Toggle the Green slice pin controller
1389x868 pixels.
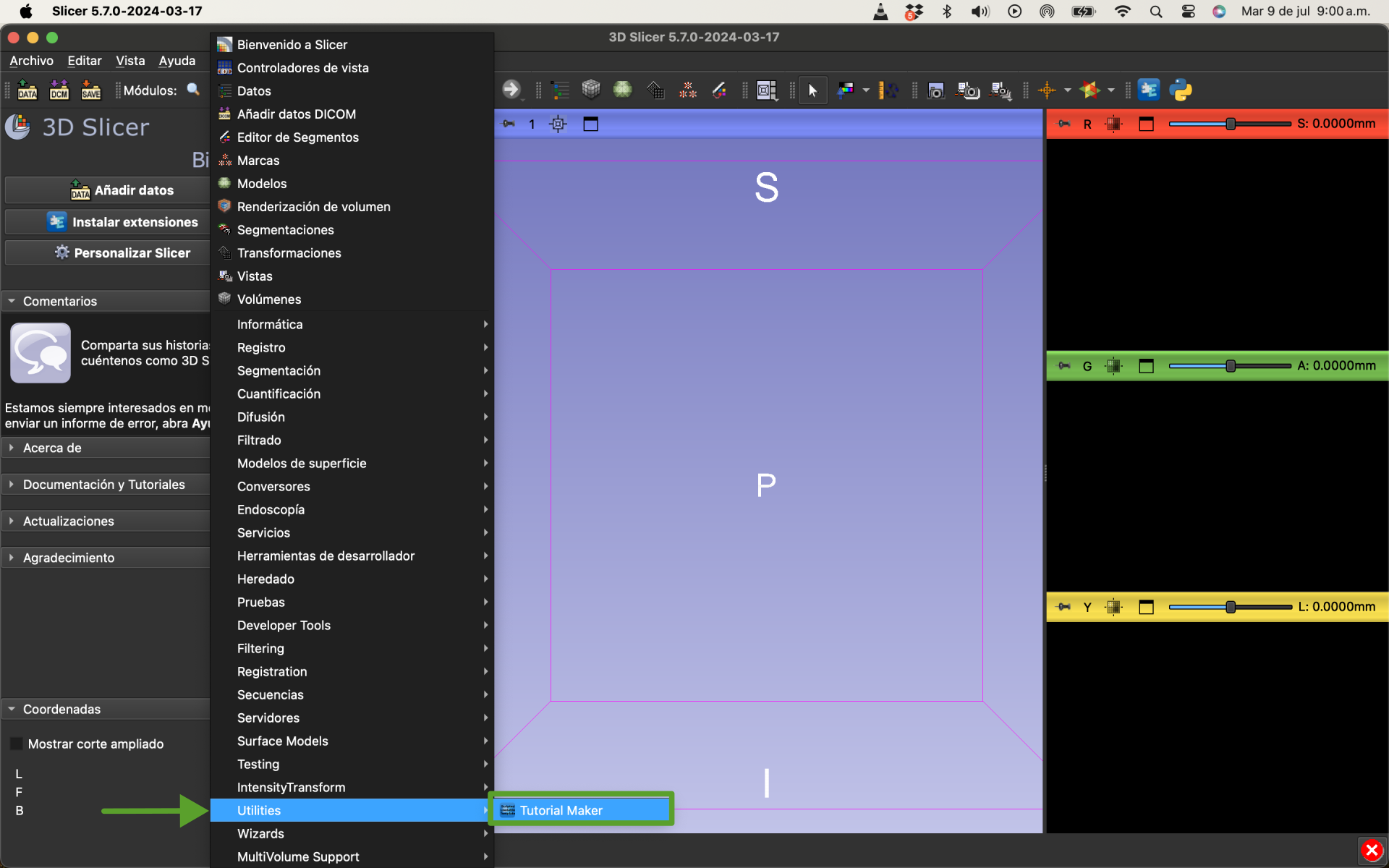pyautogui.click(x=1063, y=366)
